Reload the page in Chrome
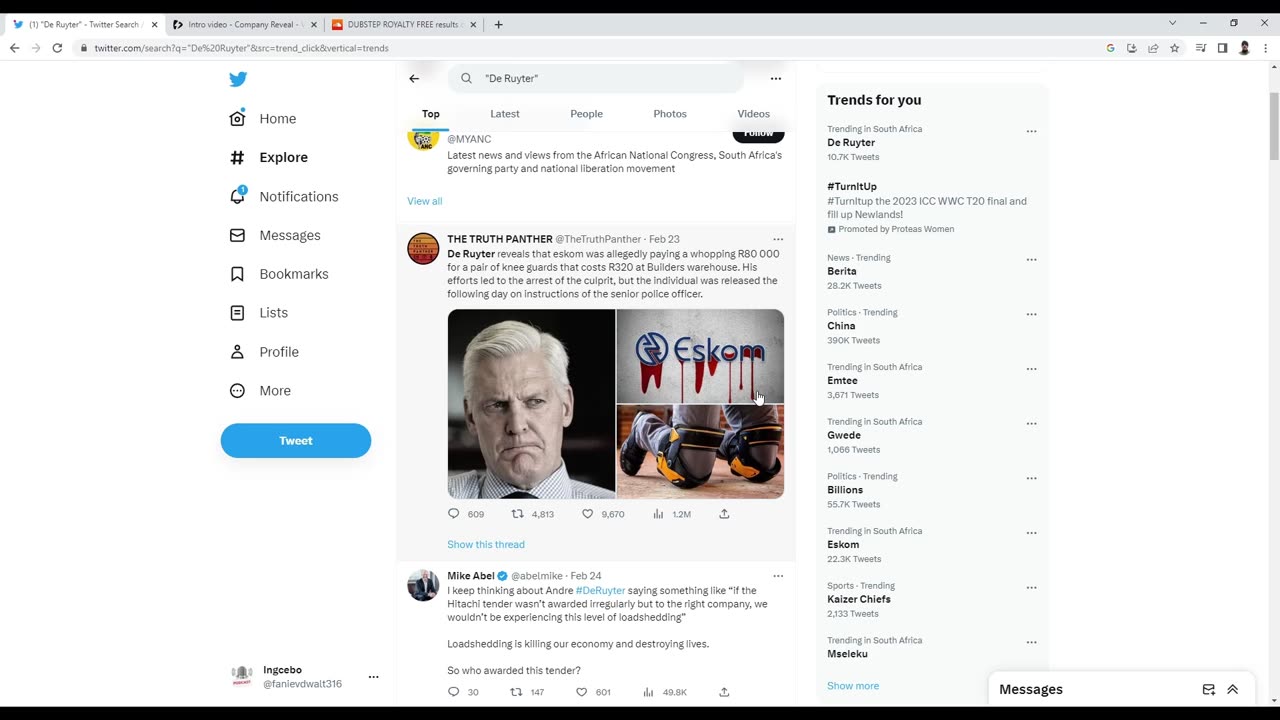Image resolution: width=1280 pixels, height=720 pixels. (x=57, y=48)
